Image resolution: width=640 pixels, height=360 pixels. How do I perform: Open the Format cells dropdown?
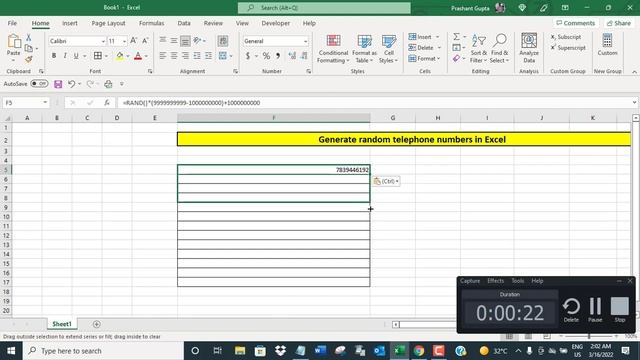point(424,59)
